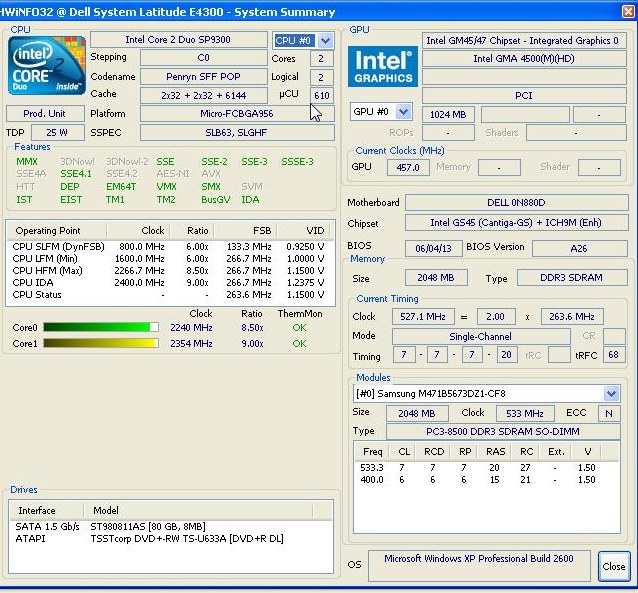
Task: Click the PC3-8500 DDR3 SDRAM SO-DIMM field
Action: click(503, 432)
